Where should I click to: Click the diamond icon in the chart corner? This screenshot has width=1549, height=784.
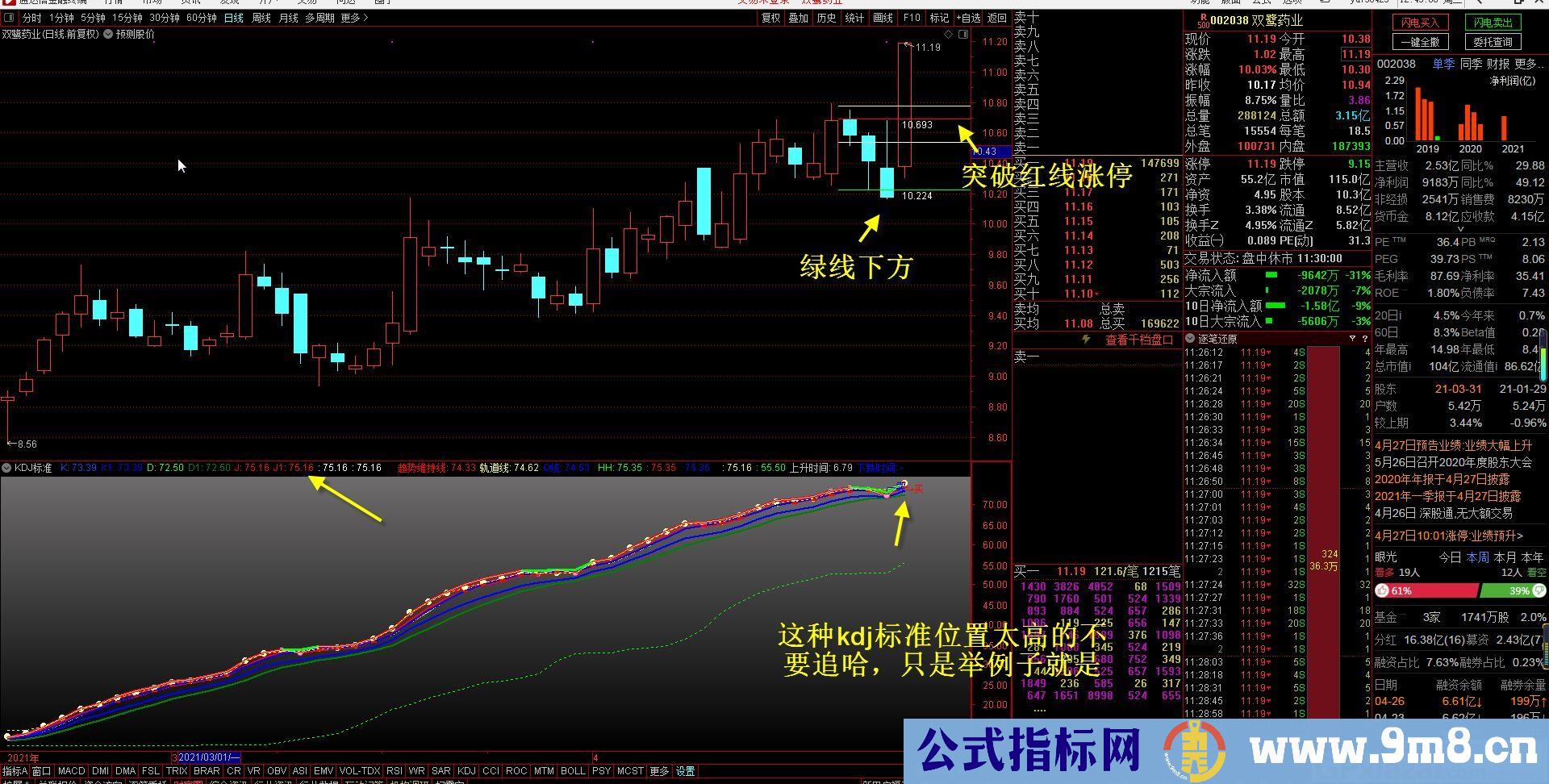(x=950, y=34)
